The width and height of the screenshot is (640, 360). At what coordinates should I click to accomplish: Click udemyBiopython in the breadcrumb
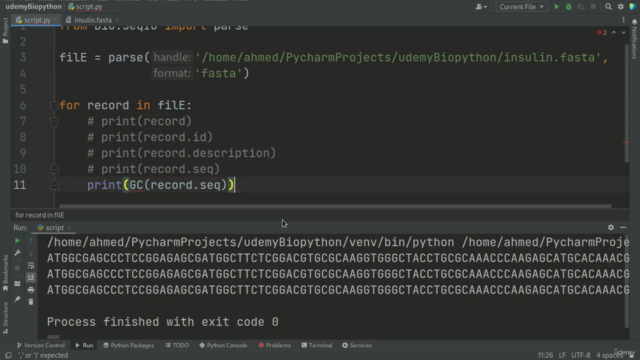tap(33, 7)
